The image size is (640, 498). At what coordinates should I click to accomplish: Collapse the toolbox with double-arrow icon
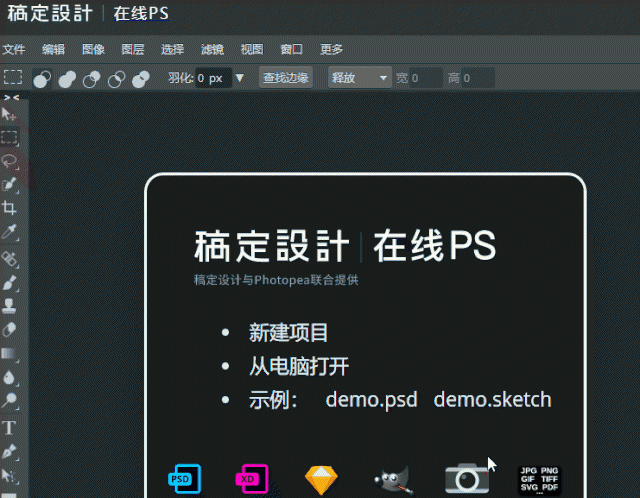tap(11, 98)
